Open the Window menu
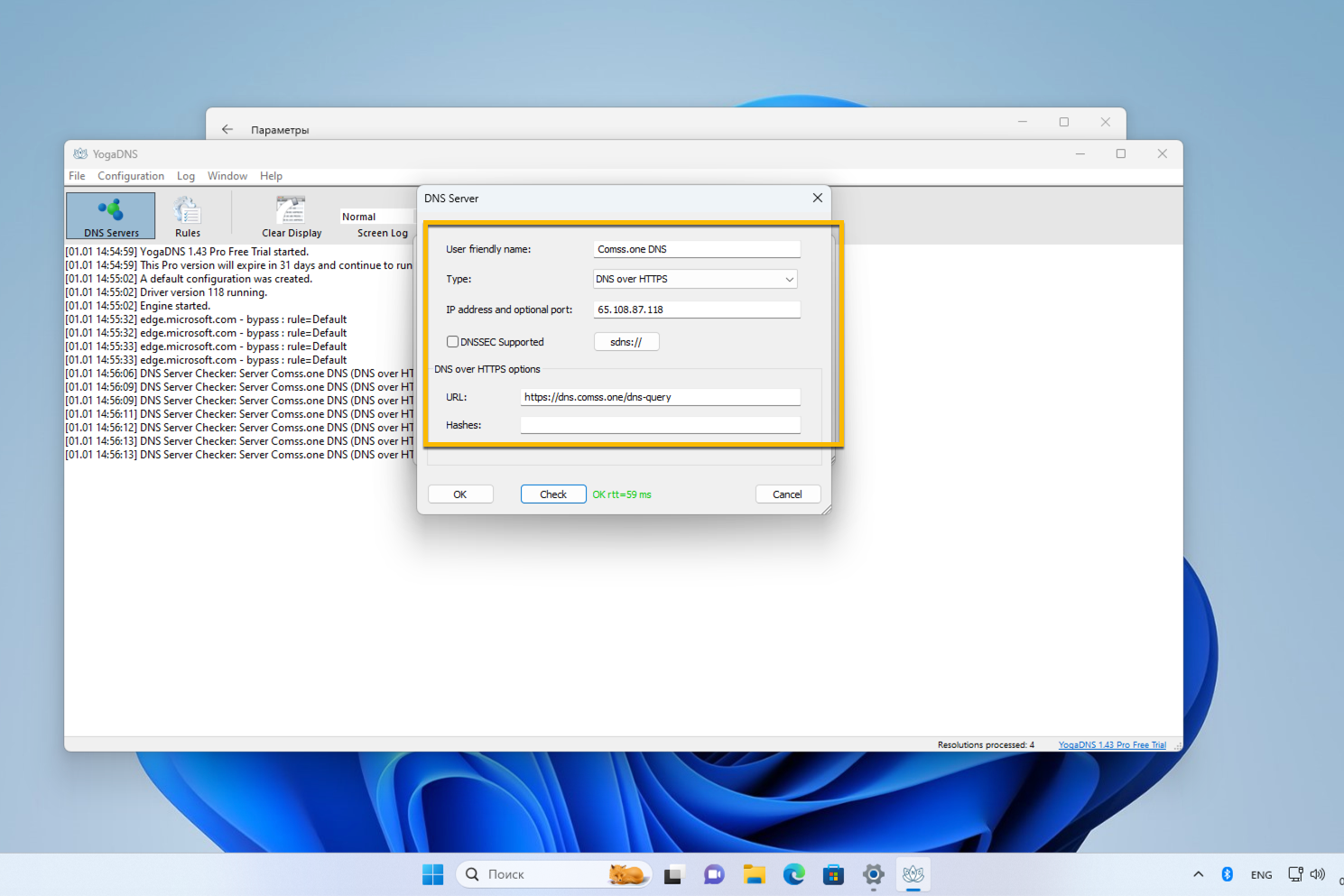This screenshot has height=896, width=1344. pos(227,176)
